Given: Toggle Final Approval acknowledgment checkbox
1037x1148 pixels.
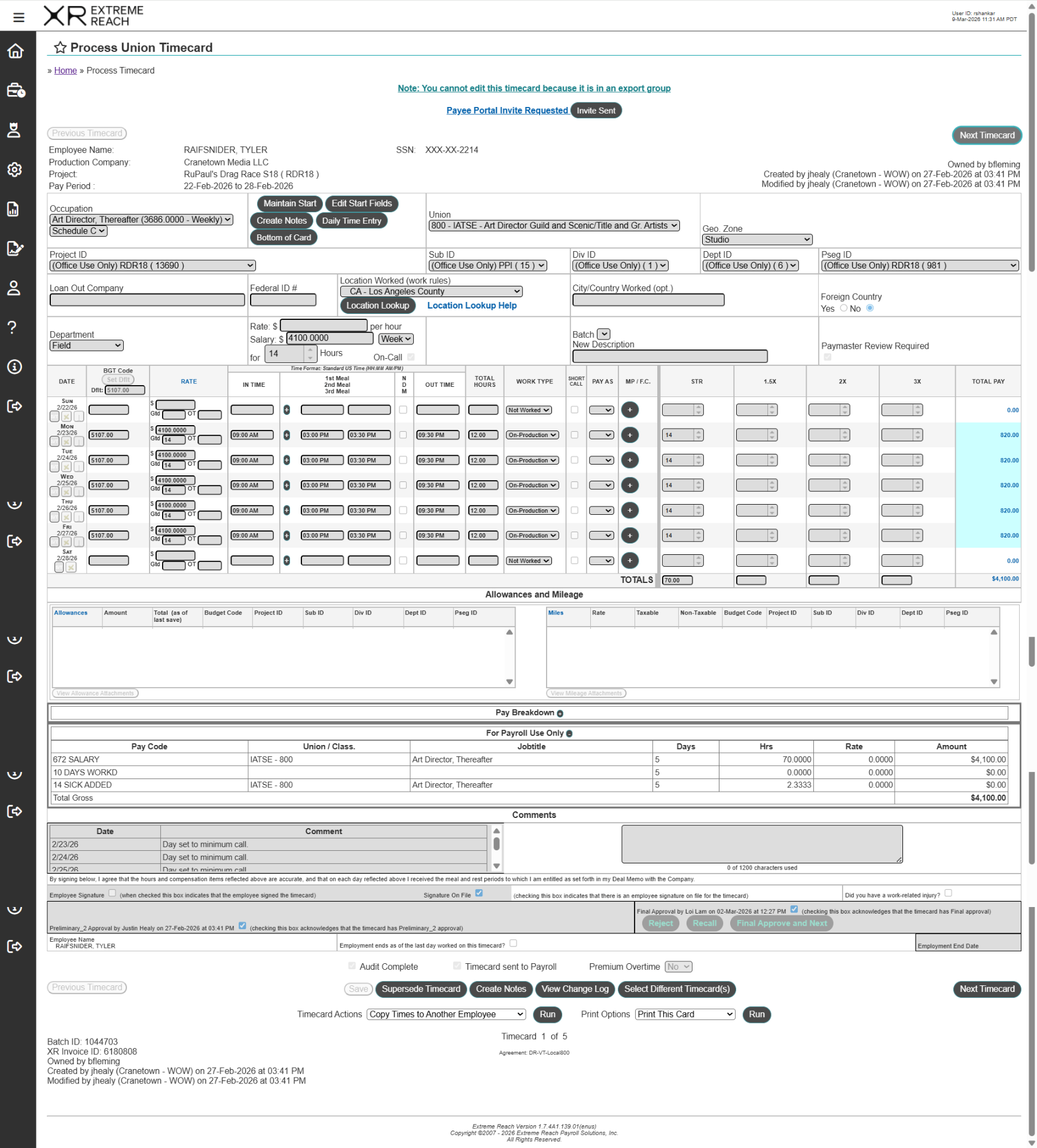Looking at the screenshot, I should coord(793,909).
